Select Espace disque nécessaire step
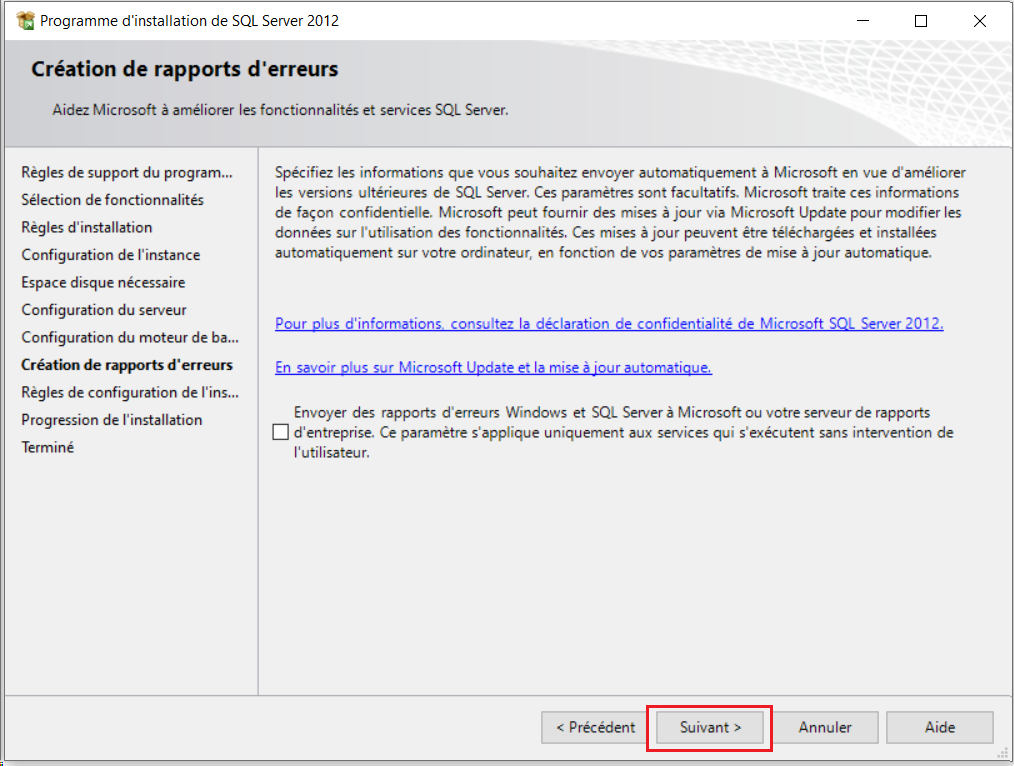 tap(103, 282)
